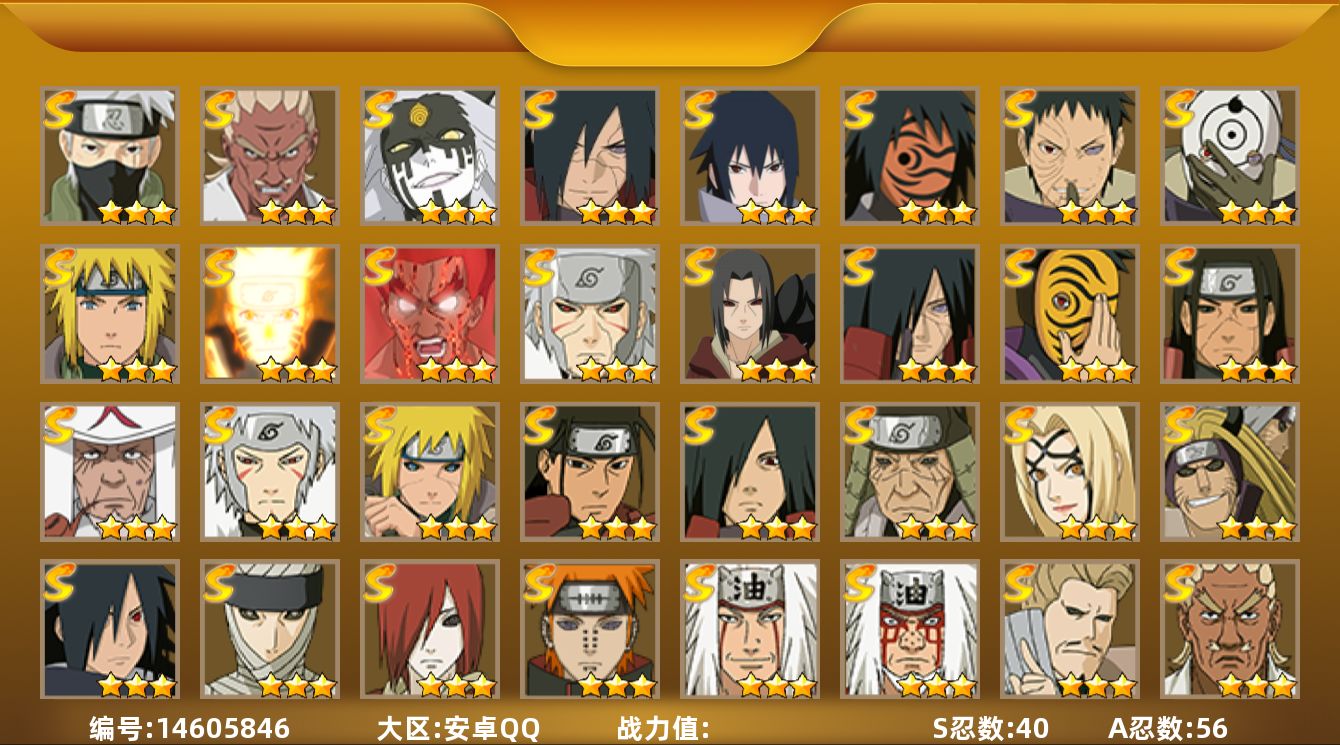Screen dimensions: 1340x745
Task: Click the account ID 编号:14605846 text
Action: tap(190, 728)
